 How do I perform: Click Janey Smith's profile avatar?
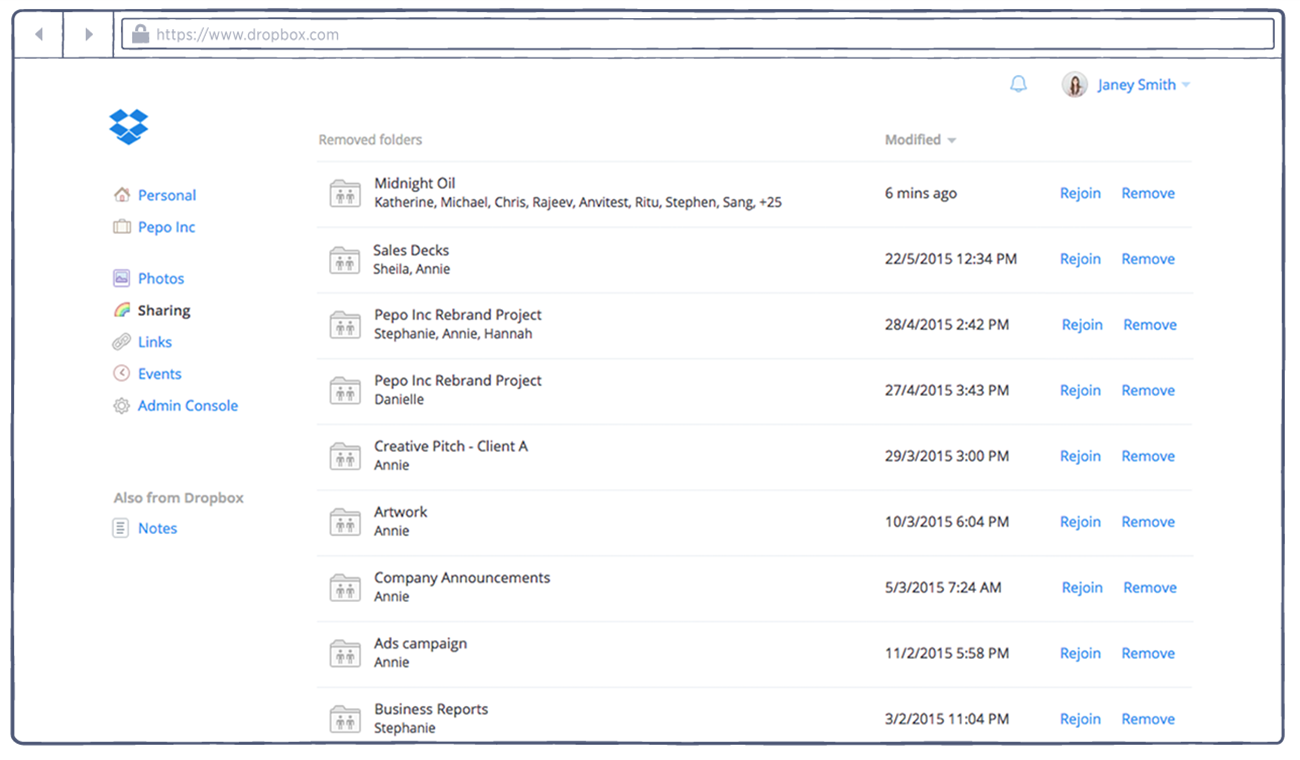[1074, 85]
